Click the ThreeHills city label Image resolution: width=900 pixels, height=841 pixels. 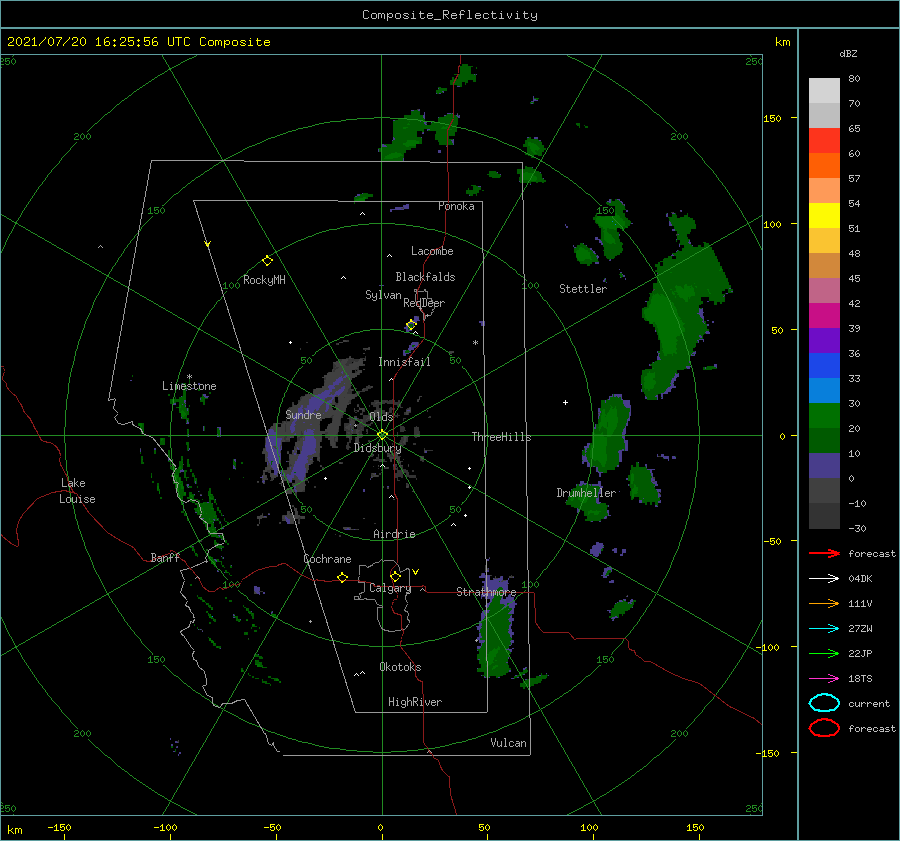(x=501, y=437)
